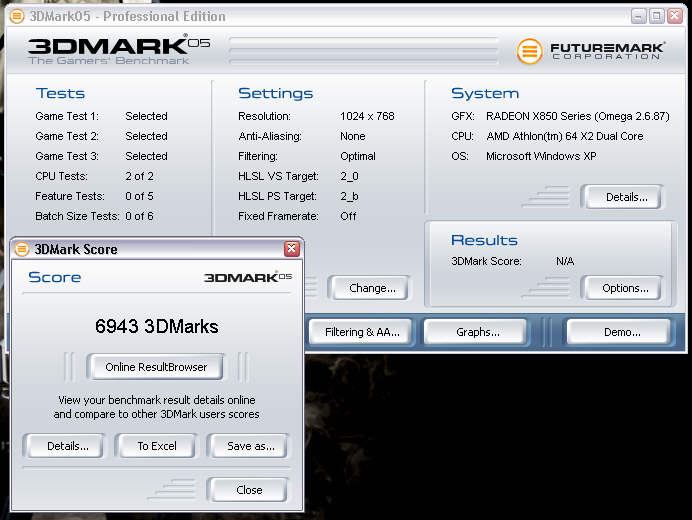The image size is (692, 520).
Task: Click Change... under Settings
Action: pos(372,288)
